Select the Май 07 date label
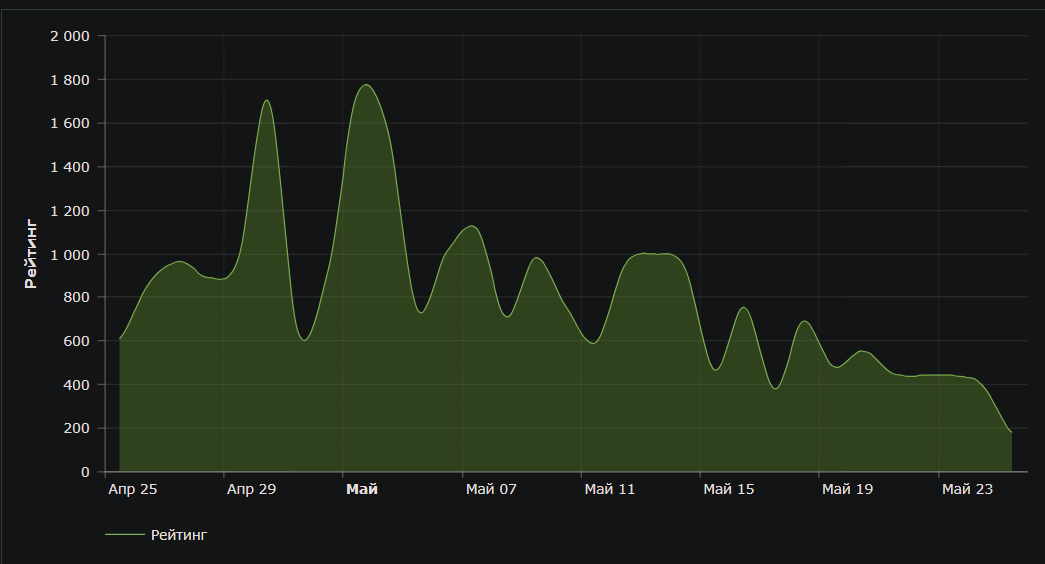 [491, 489]
